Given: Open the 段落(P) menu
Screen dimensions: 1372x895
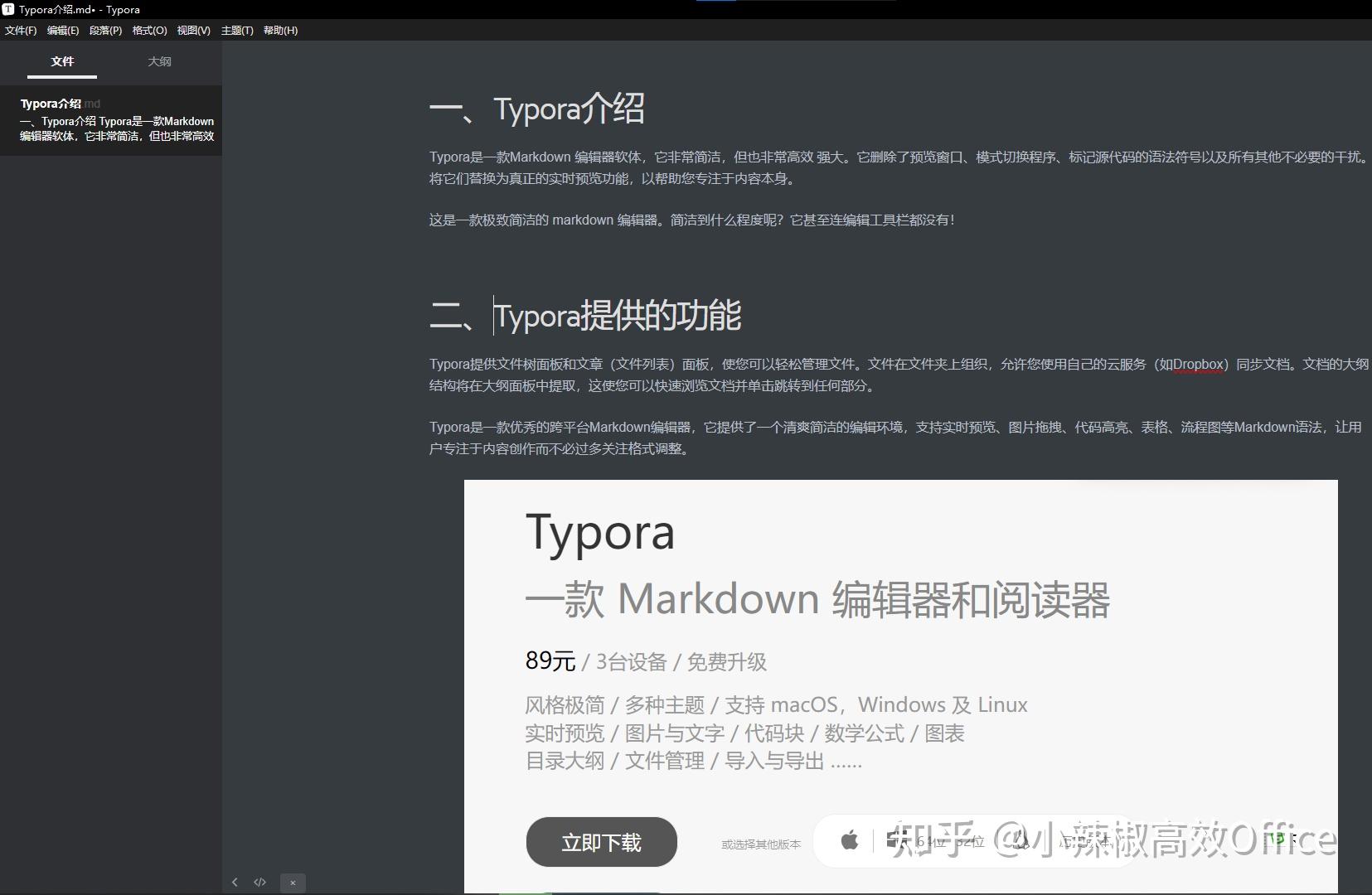Looking at the screenshot, I should [105, 31].
